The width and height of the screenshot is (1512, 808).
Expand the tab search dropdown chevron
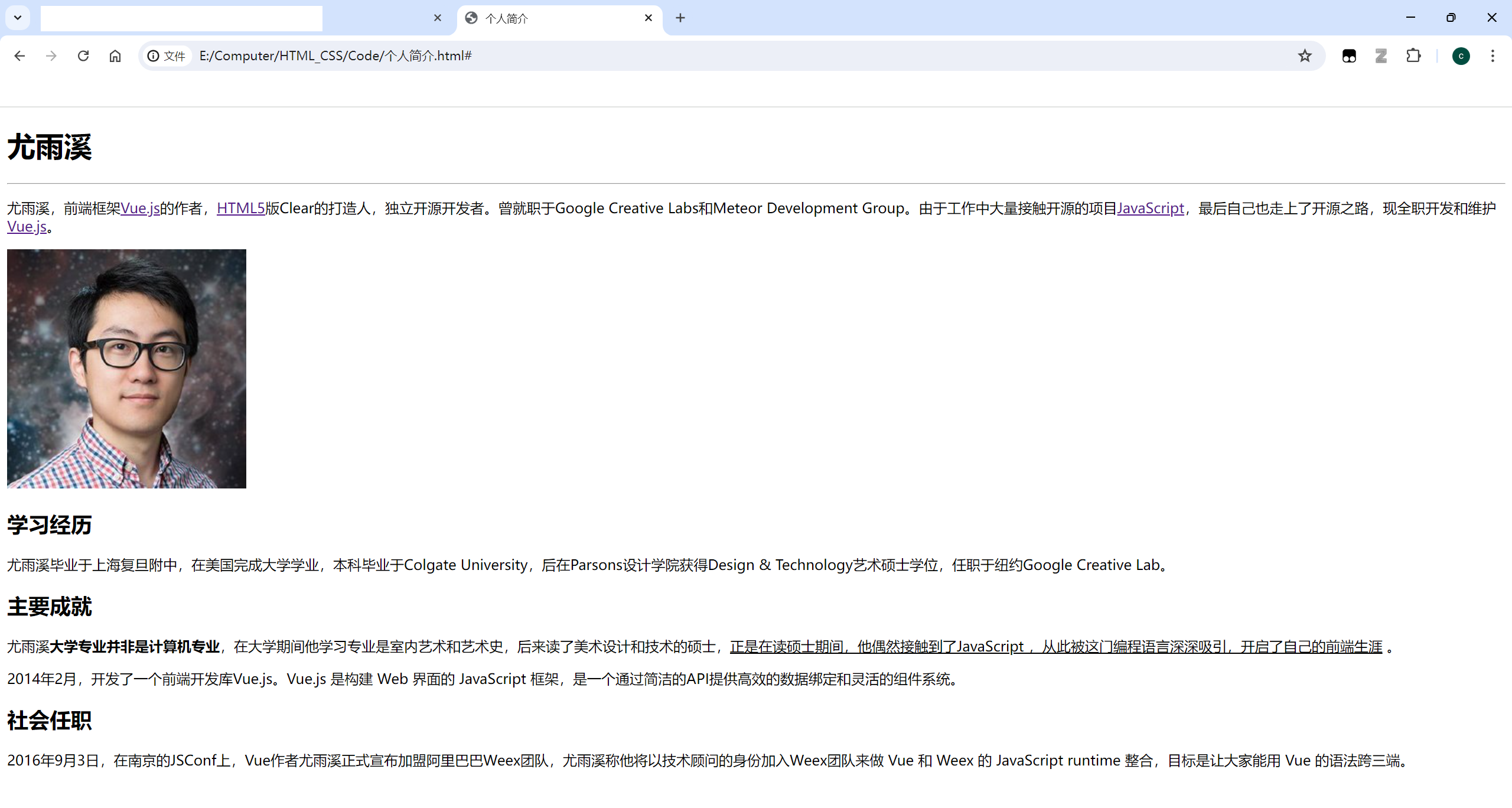coord(18,18)
